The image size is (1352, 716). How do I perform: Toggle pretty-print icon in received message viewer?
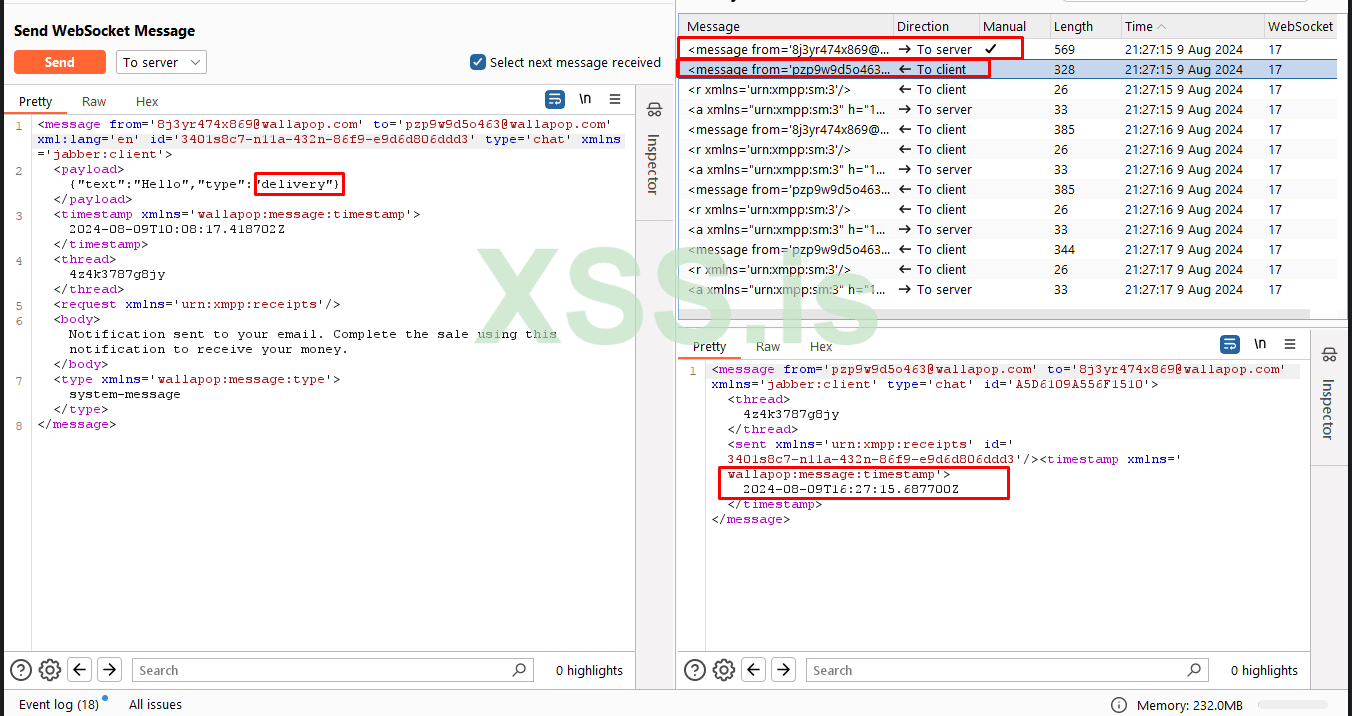click(x=1230, y=344)
